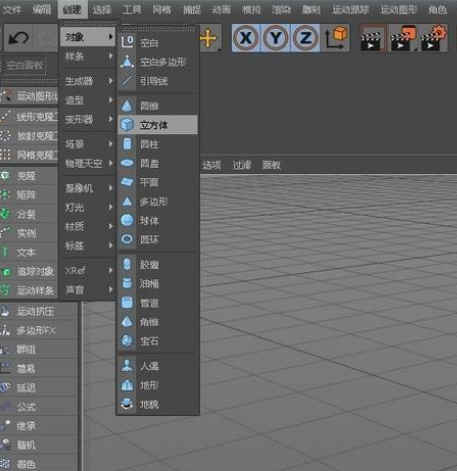Create a 空白多边形 object

pyautogui.click(x=158, y=62)
